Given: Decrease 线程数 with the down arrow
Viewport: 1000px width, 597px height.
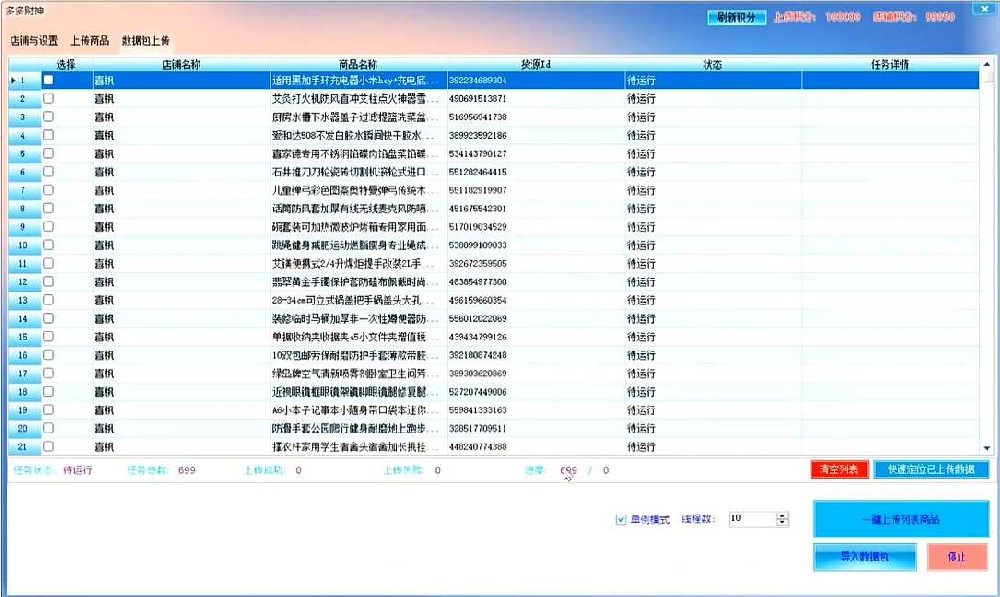Looking at the screenshot, I should (783, 523).
